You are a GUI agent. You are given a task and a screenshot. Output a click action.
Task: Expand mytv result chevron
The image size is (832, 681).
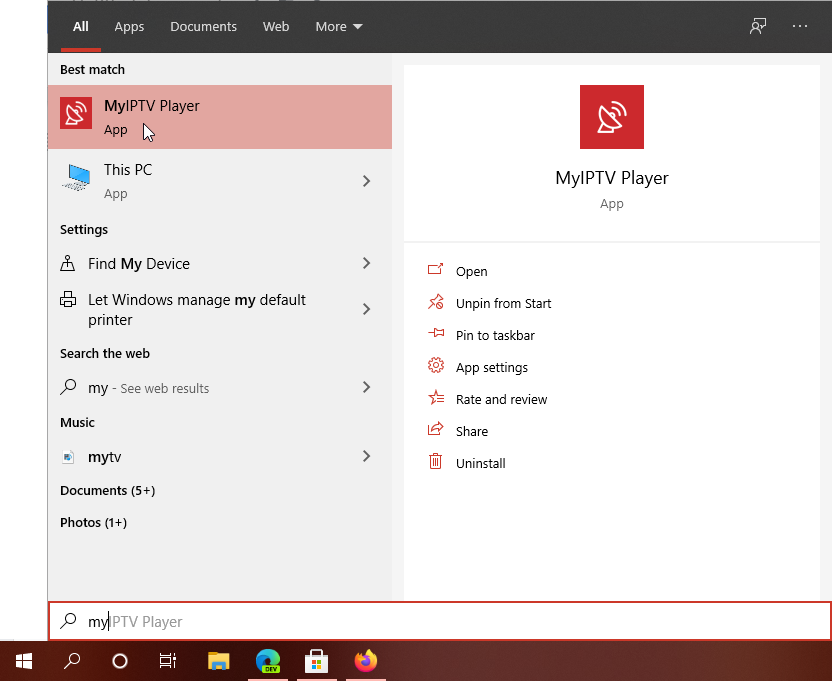(x=366, y=456)
